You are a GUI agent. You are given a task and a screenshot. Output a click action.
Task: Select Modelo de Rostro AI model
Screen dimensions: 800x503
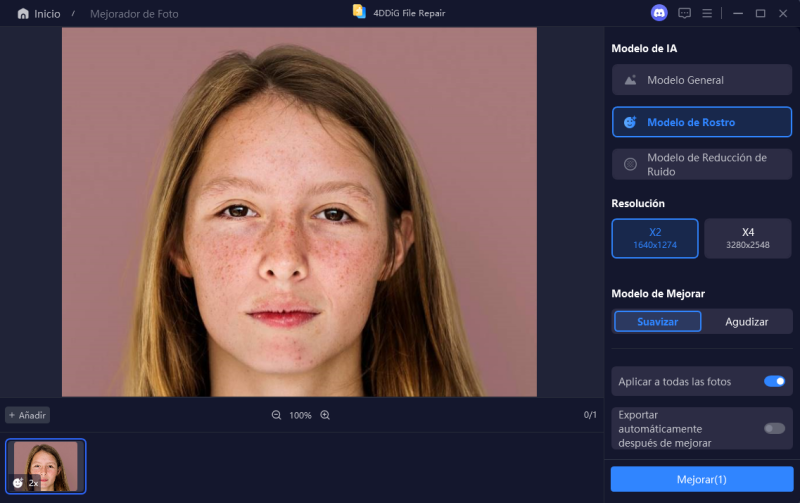pyautogui.click(x=702, y=122)
